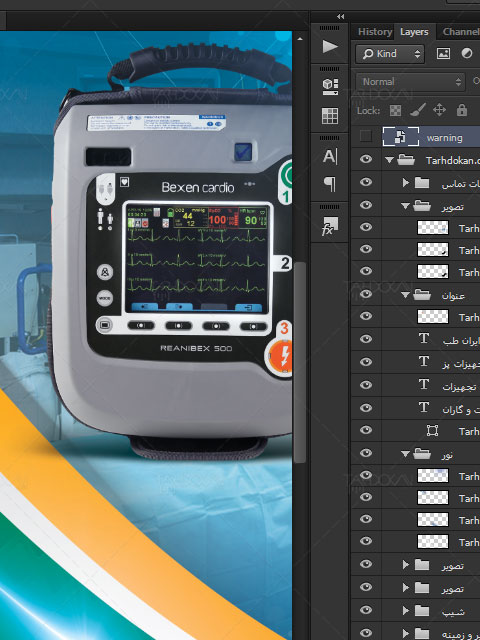Switch to the Channels tab
The image size is (480, 640).
click(x=460, y=32)
